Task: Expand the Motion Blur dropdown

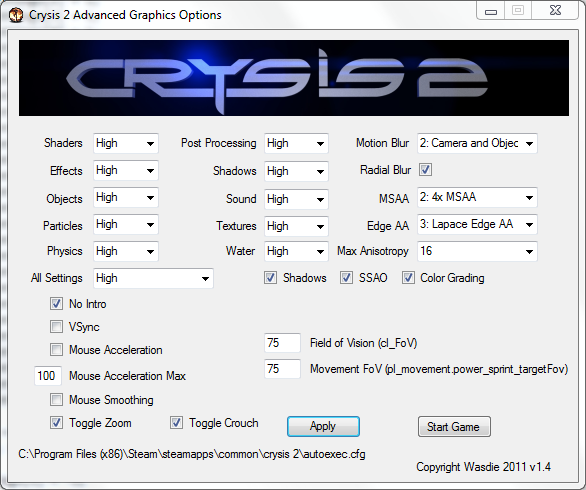Action: click(477, 143)
